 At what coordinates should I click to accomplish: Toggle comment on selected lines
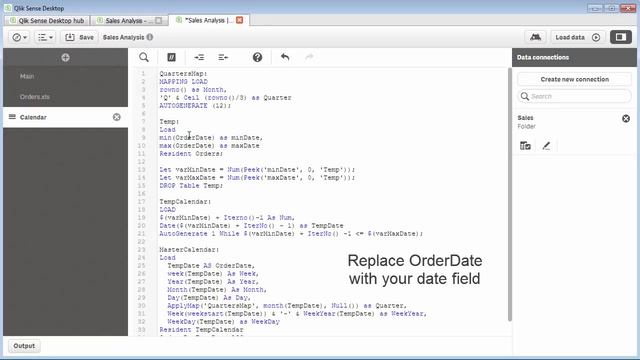click(171, 58)
